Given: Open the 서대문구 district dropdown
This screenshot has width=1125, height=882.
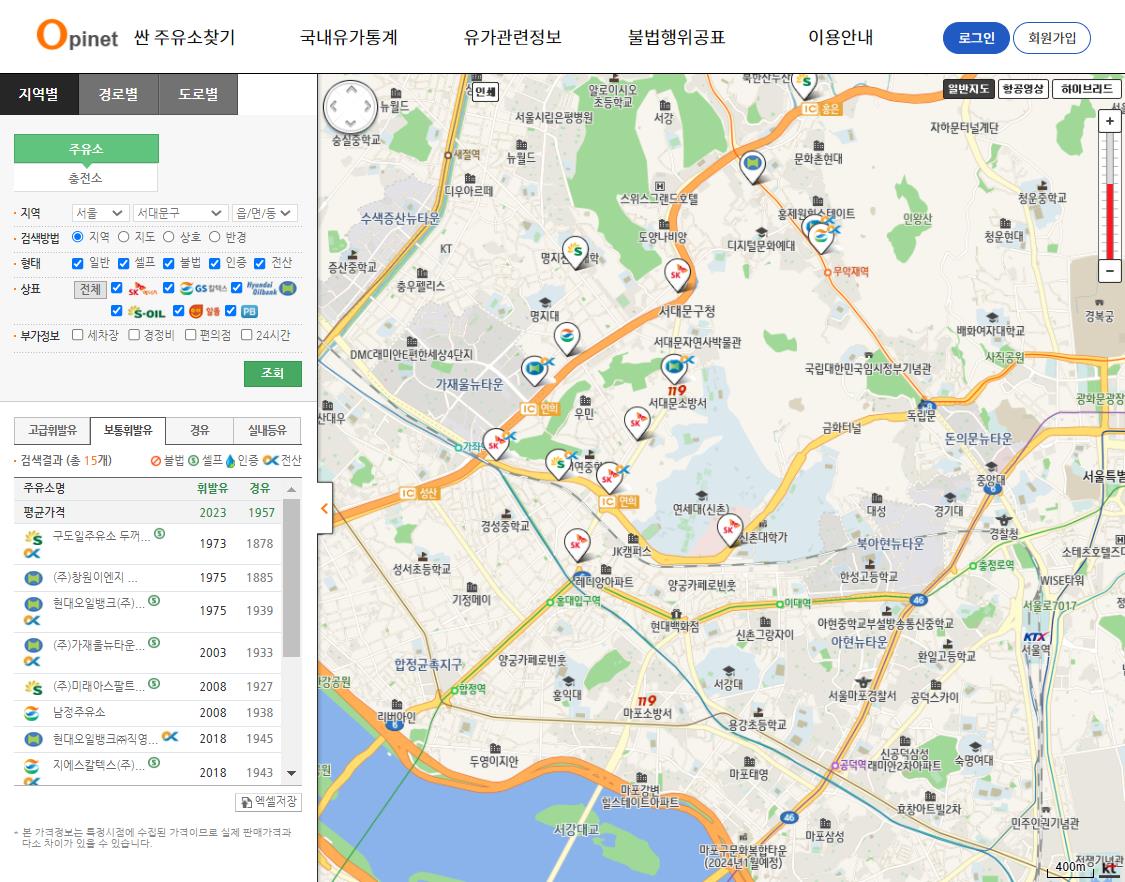Looking at the screenshot, I should point(180,213).
